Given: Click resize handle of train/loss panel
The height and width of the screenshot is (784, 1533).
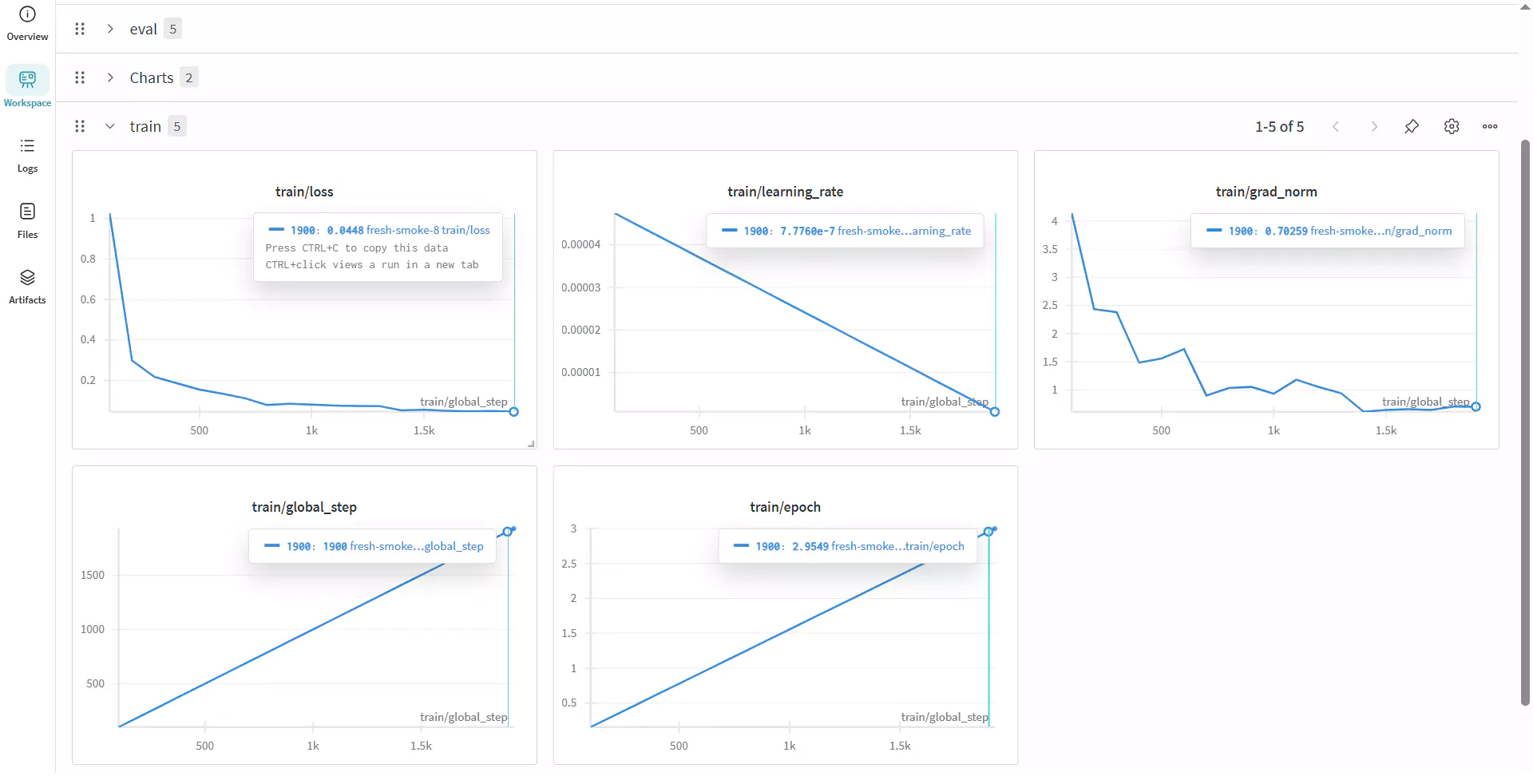Looking at the screenshot, I should tap(531, 443).
